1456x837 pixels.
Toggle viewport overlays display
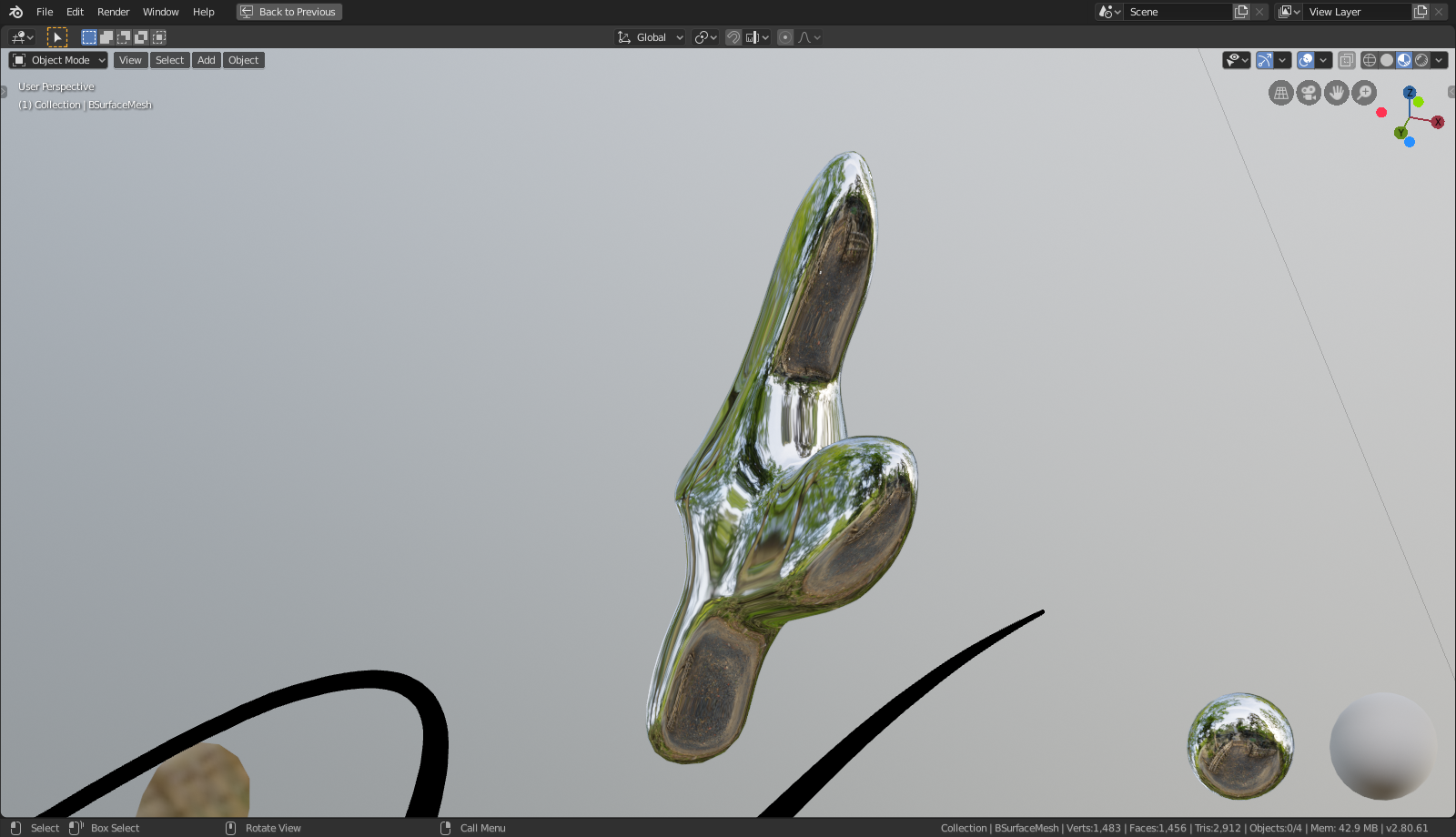tap(1306, 60)
